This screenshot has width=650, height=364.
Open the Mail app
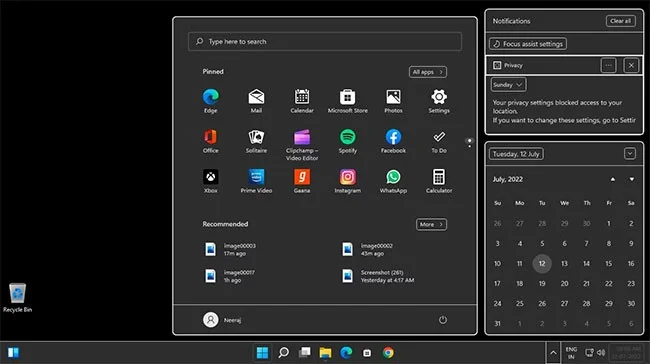256,101
